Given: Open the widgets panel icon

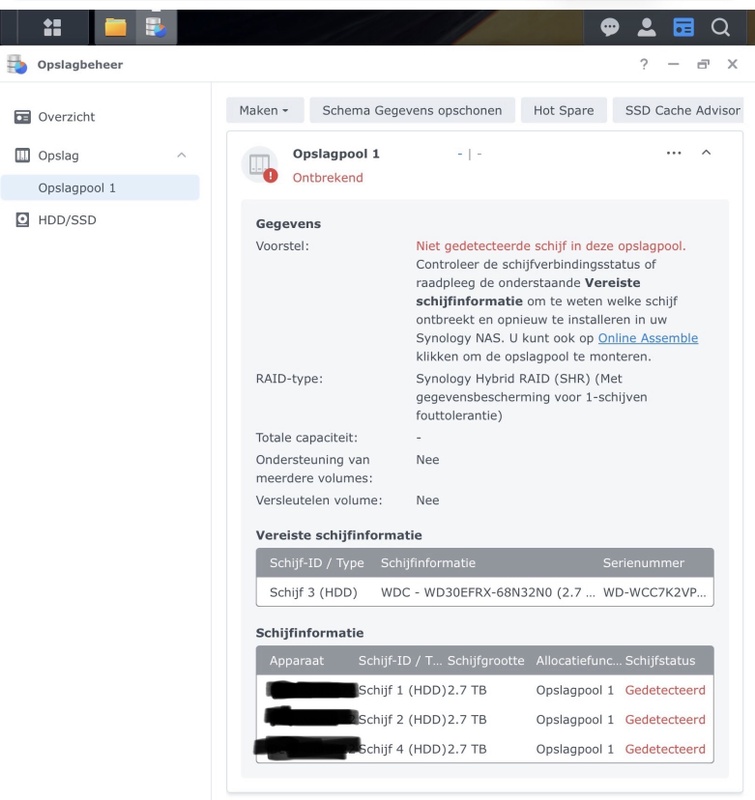Looking at the screenshot, I should click(683, 27).
